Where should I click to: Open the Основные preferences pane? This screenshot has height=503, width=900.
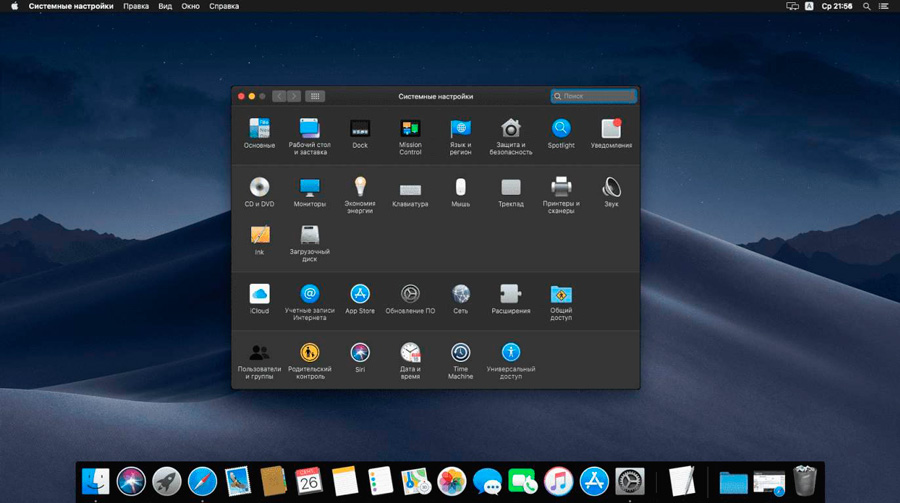pyautogui.click(x=259, y=133)
